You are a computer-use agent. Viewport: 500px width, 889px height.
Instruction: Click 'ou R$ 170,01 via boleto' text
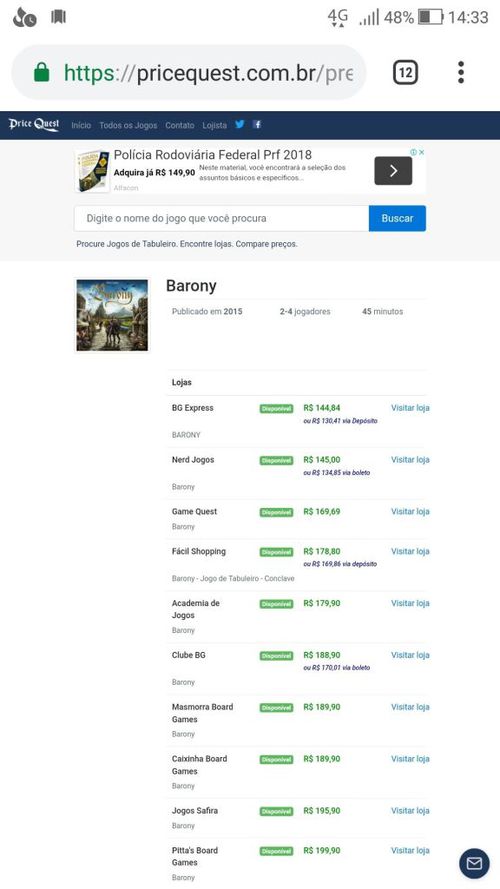(337, 667)
